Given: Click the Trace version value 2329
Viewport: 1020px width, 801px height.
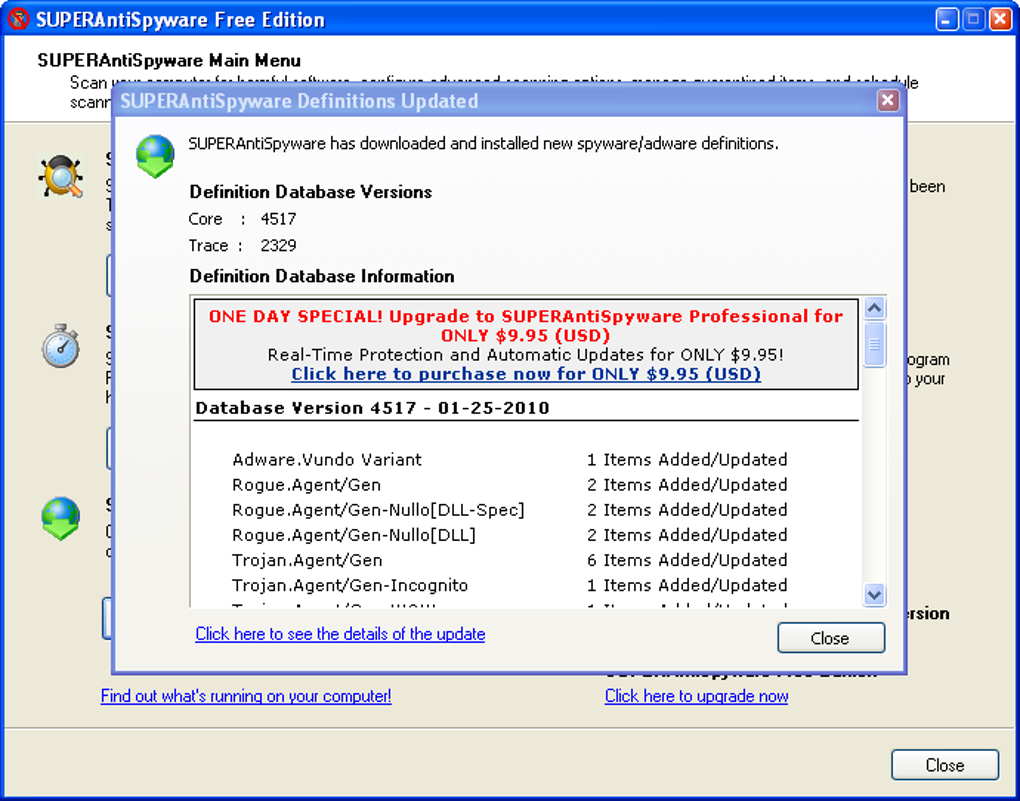Looking at the screenshot, I should [278, 245].
